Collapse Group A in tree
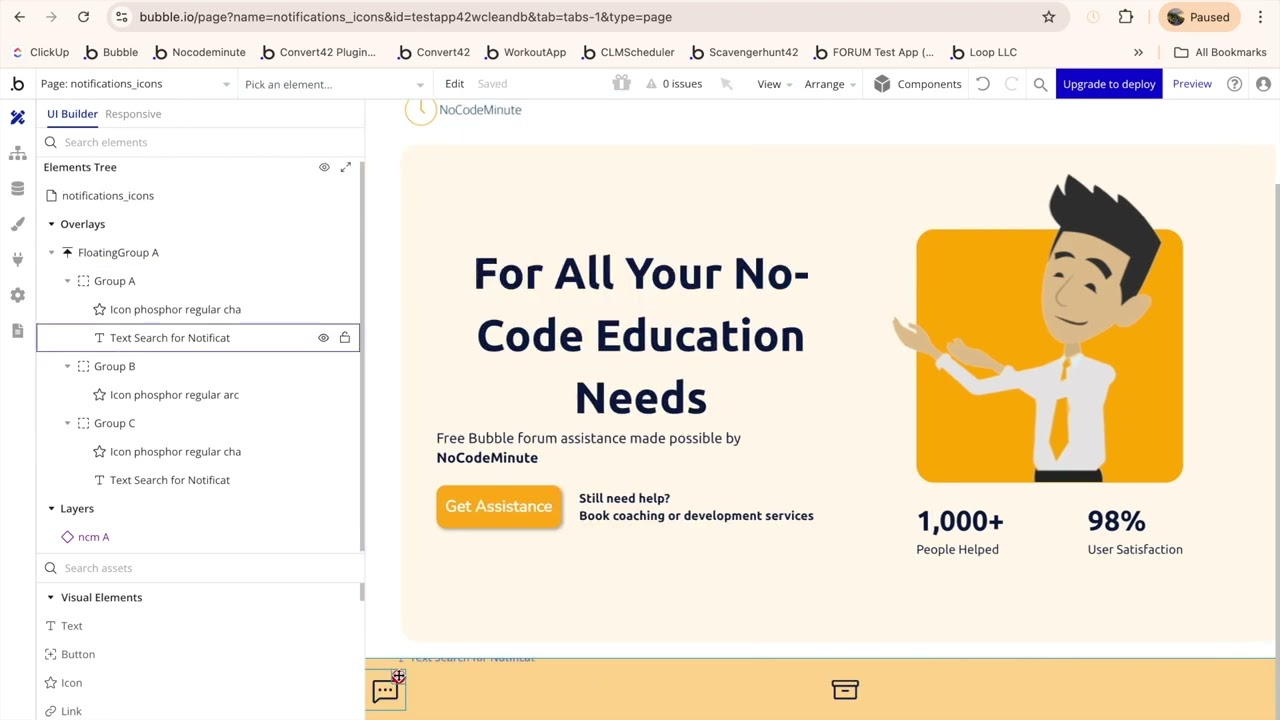Image resolution: width=1280 pixels, height=720 pixels. tap(67, 281)
